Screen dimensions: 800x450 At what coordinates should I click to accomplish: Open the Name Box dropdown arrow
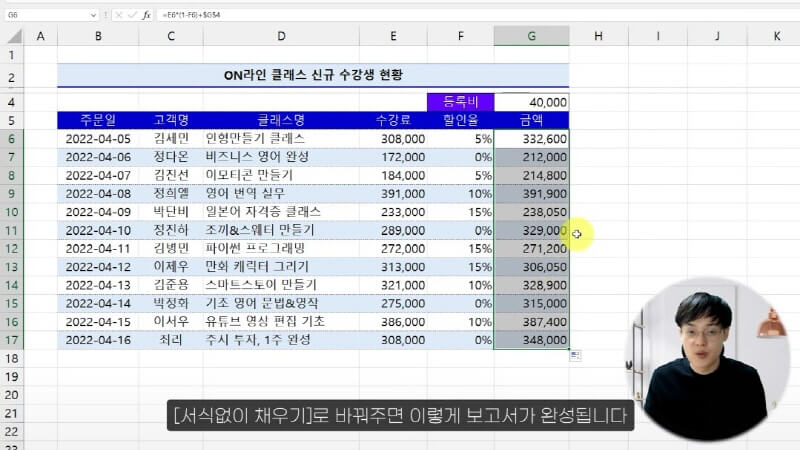point(93,15)
